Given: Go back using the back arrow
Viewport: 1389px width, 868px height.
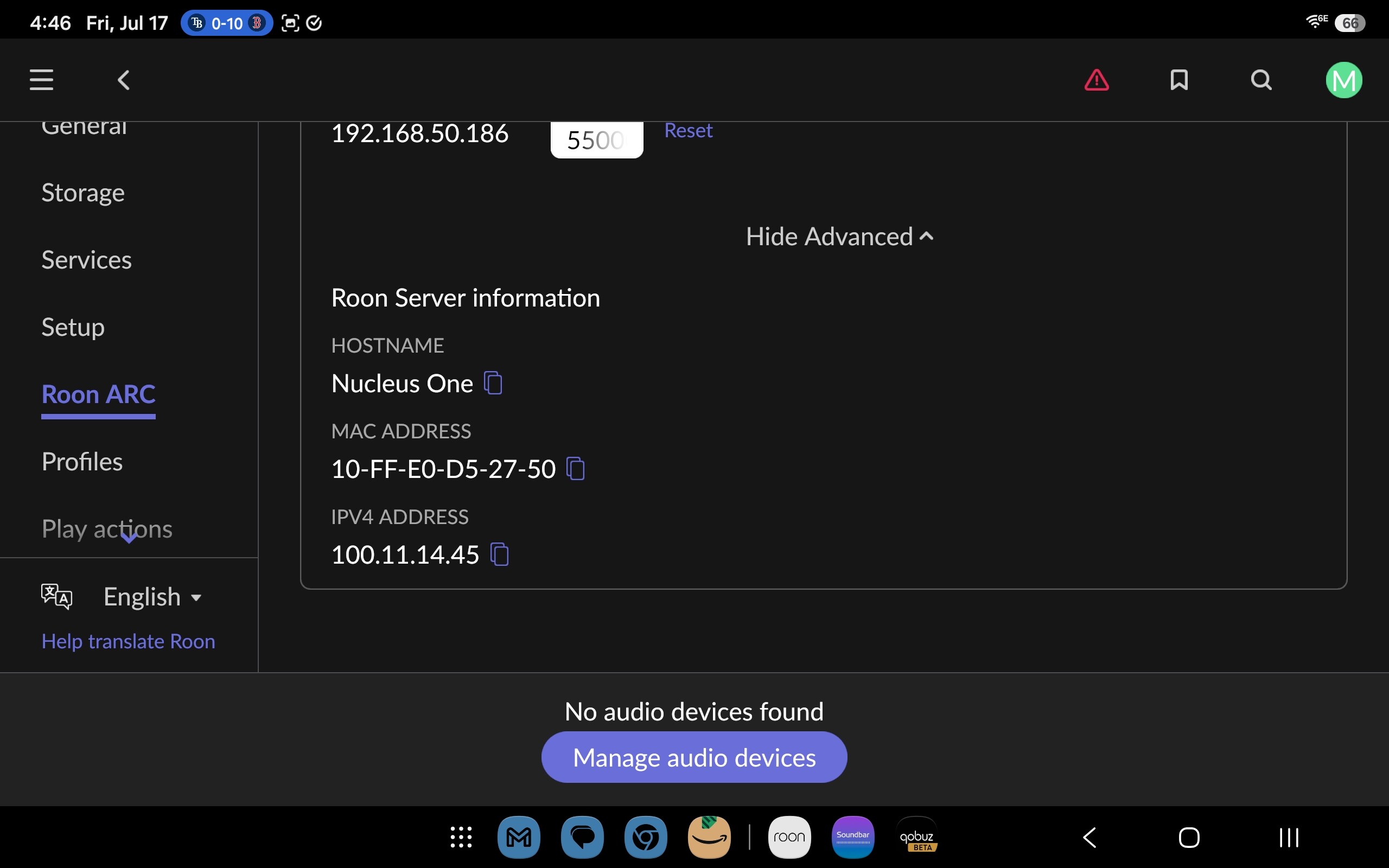Looking at the screenshot, I should click(x=123, y=80).
